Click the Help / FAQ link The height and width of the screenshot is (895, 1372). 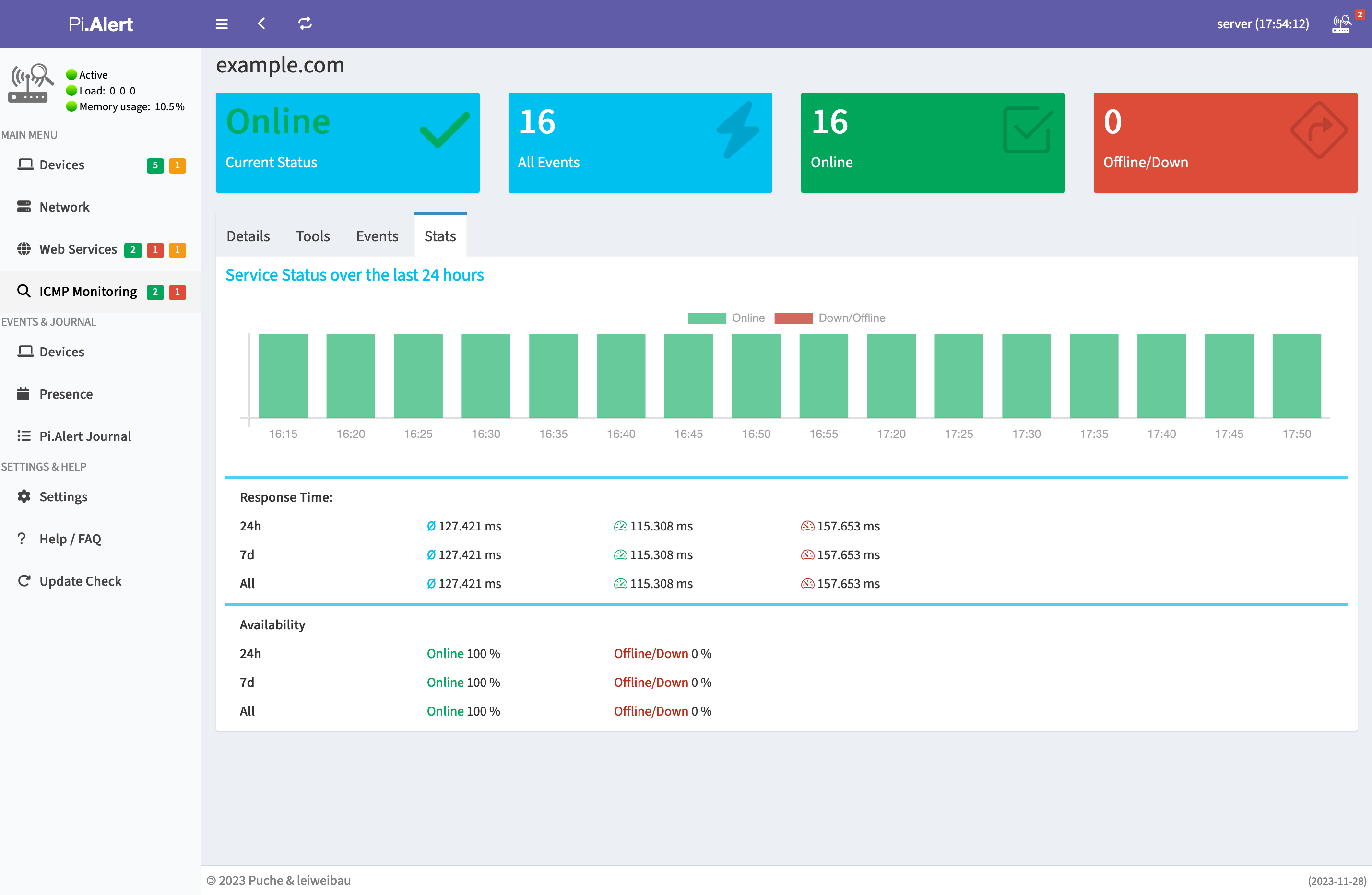pyautogui.click(x=70, y=539)
